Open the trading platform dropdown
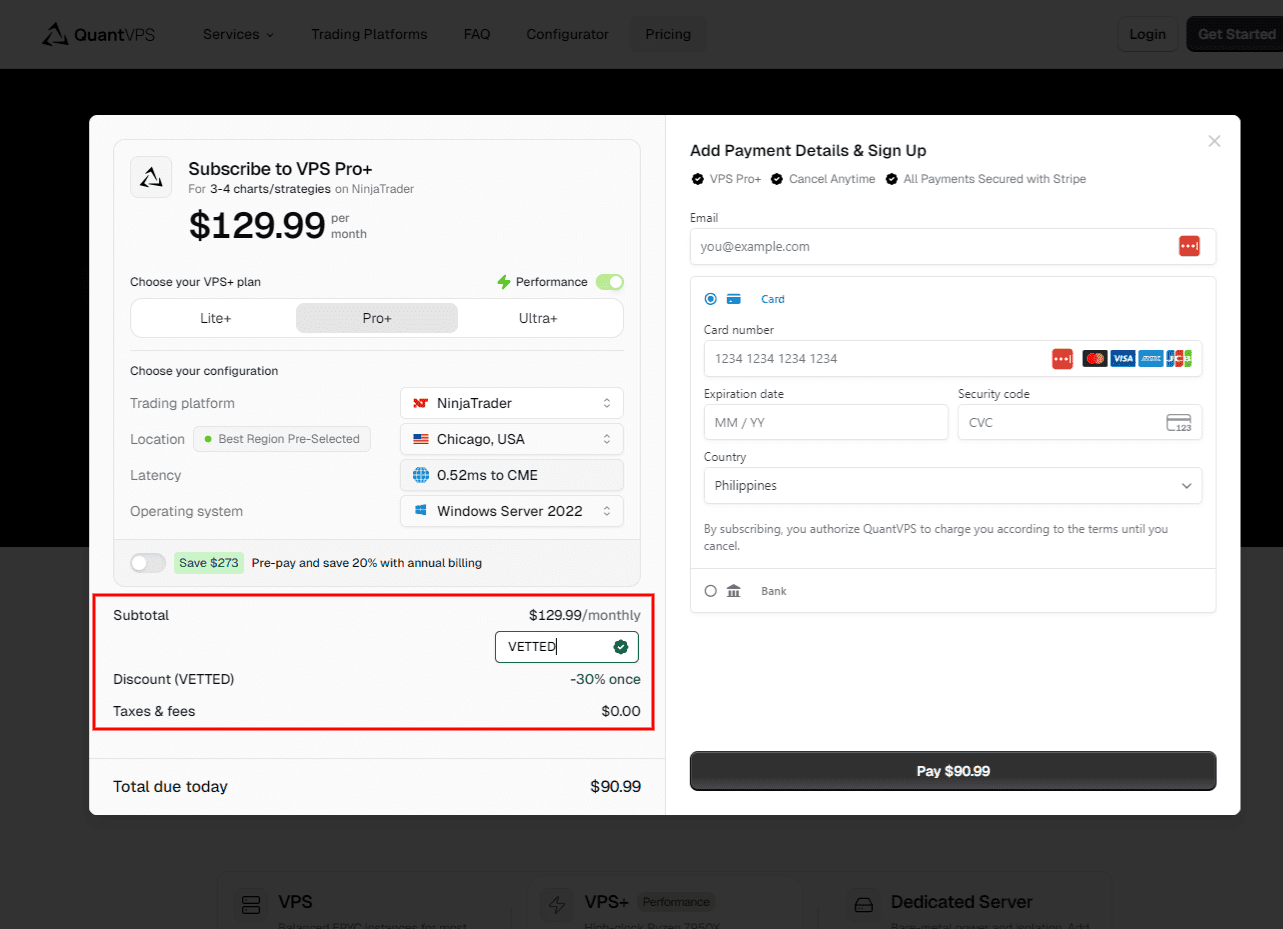The height and width of the screenshot is (929, 1283). pos(511,402)
